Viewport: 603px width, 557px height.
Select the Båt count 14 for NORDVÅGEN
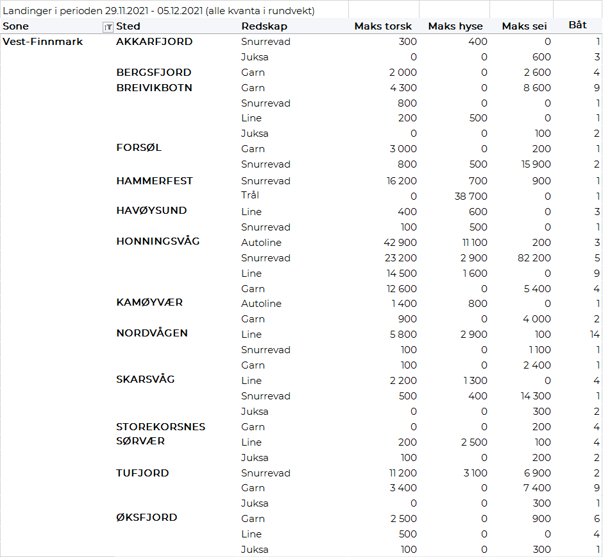pyautogui.click(x=594, y=334)
